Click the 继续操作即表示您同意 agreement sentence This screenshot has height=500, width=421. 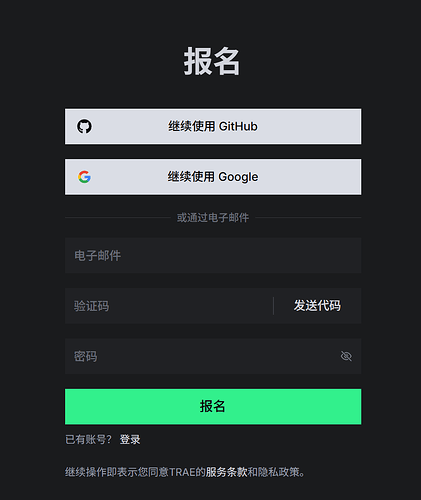pos(117,472)
